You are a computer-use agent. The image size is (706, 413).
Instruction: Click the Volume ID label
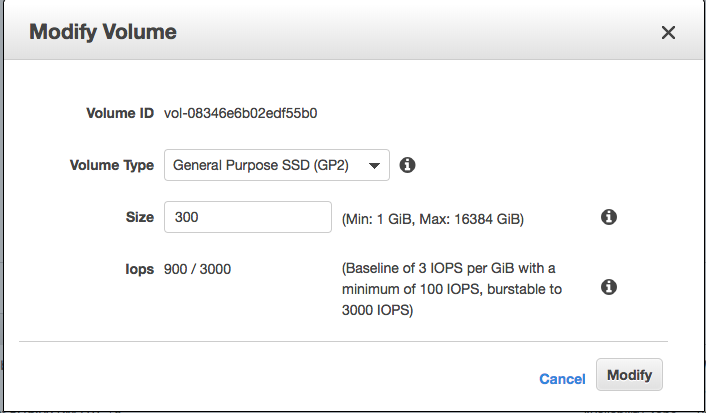(x=119, y=113)
